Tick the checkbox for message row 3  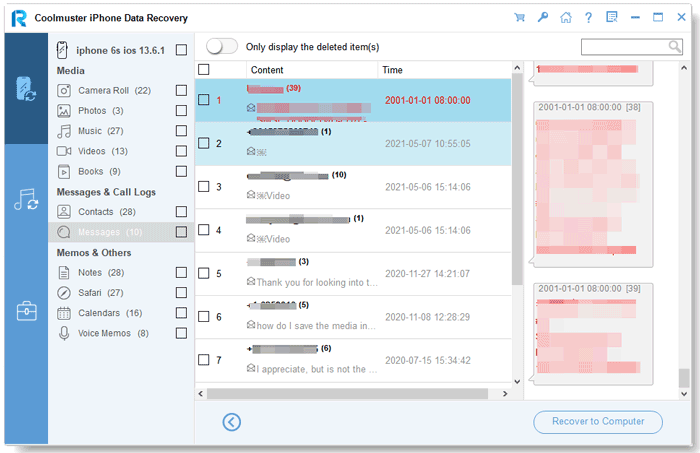click(x=204, y=187)
